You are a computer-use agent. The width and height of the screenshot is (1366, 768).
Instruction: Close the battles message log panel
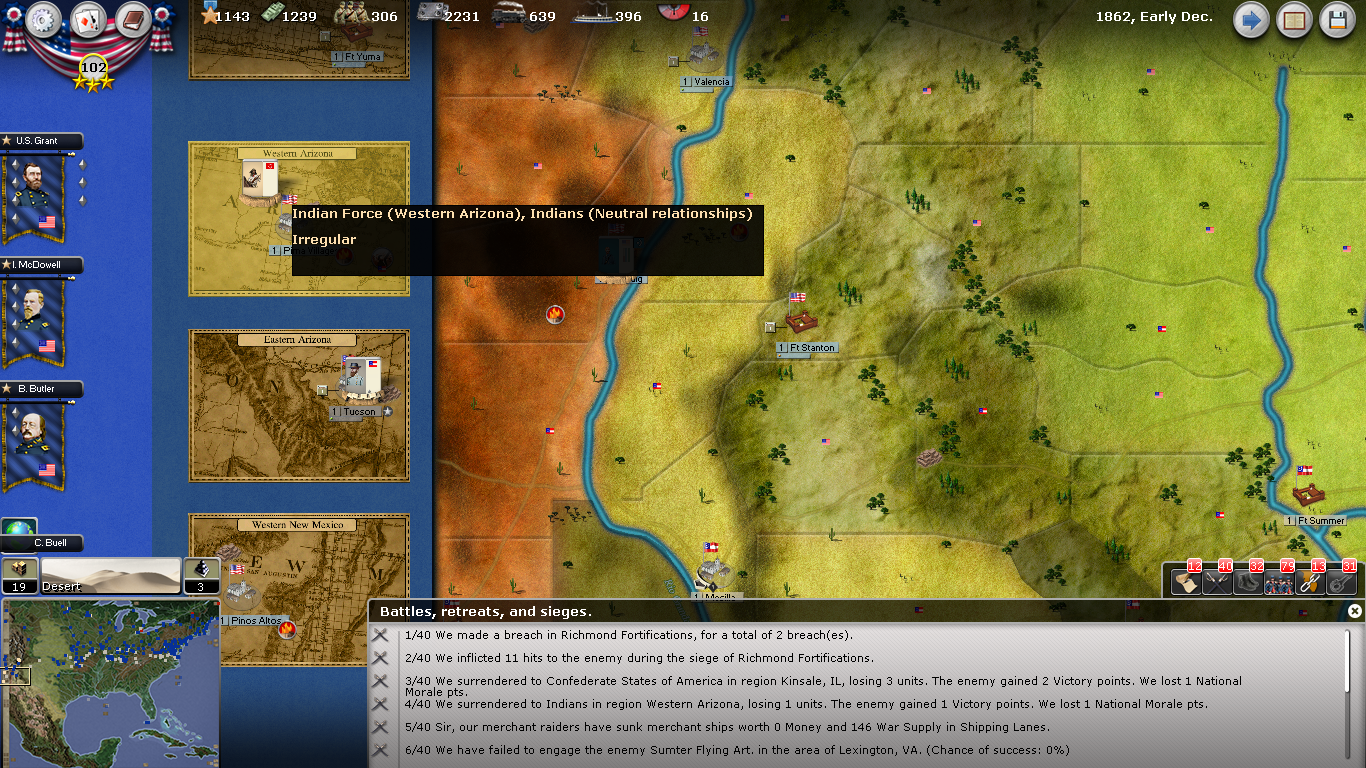[x=1354, y=611]
